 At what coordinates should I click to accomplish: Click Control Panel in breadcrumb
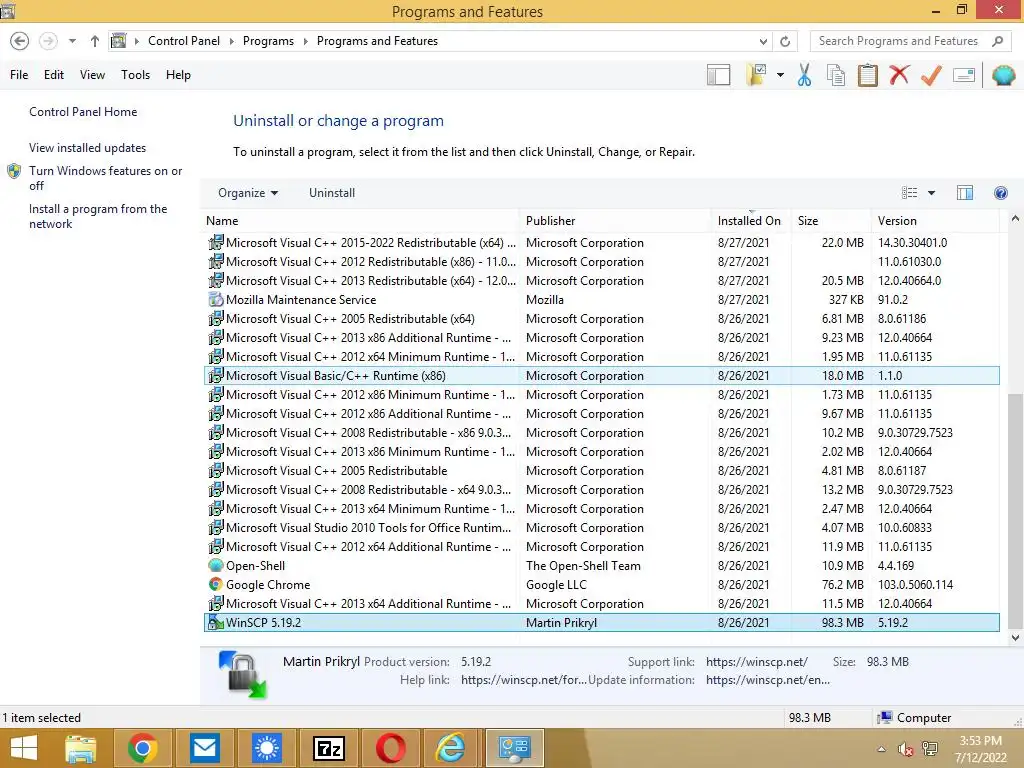184,41
